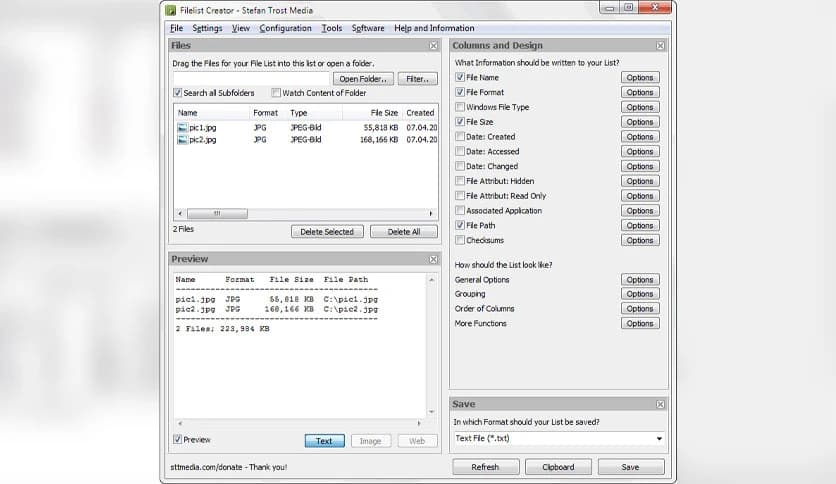Enable Associated Application column
Screen dimensions: 836x484
460,211
